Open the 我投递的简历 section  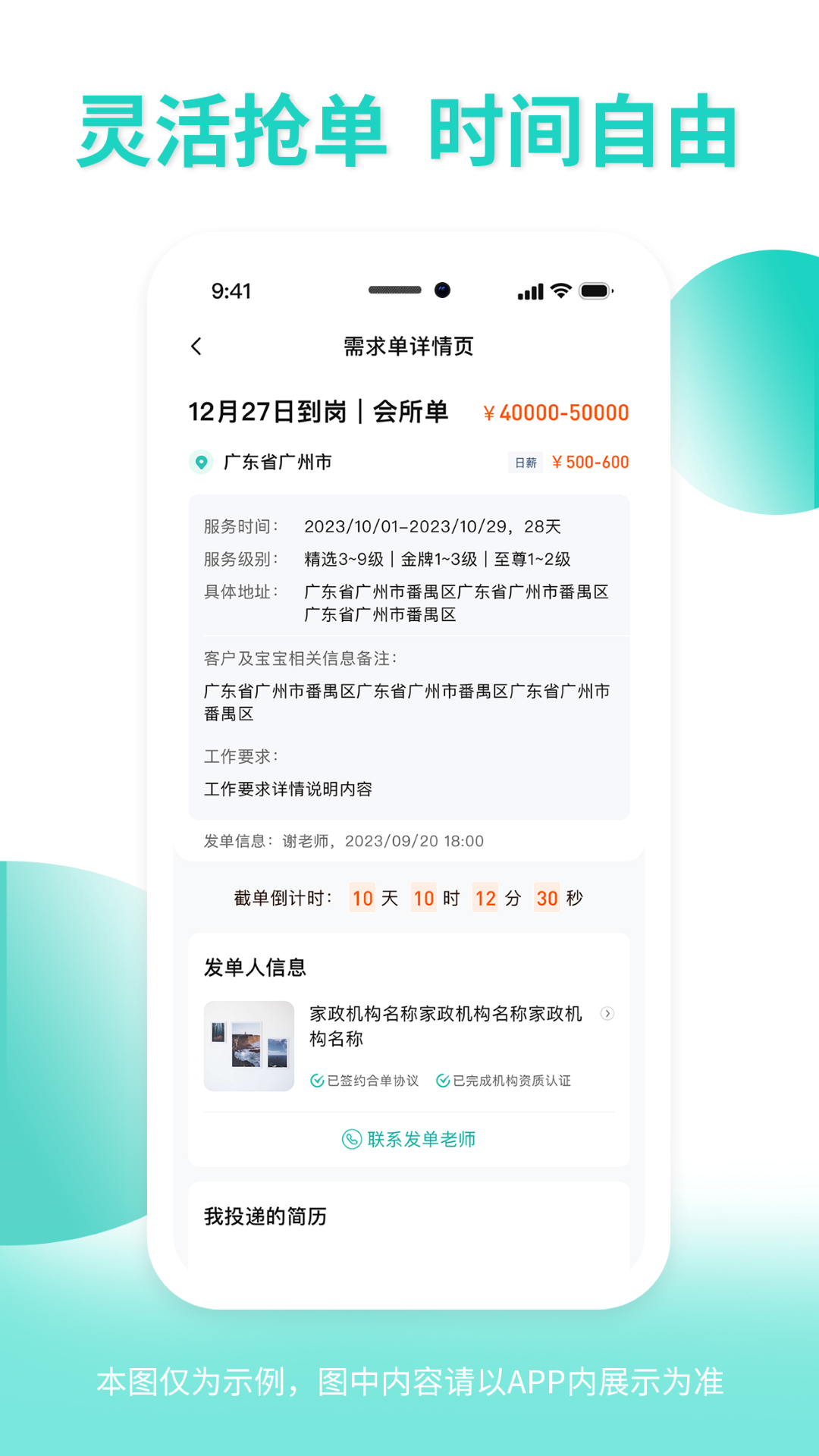[265, 1216]
